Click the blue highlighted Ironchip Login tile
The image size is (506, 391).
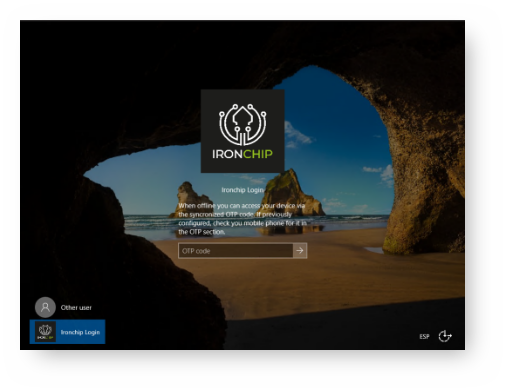67,332
